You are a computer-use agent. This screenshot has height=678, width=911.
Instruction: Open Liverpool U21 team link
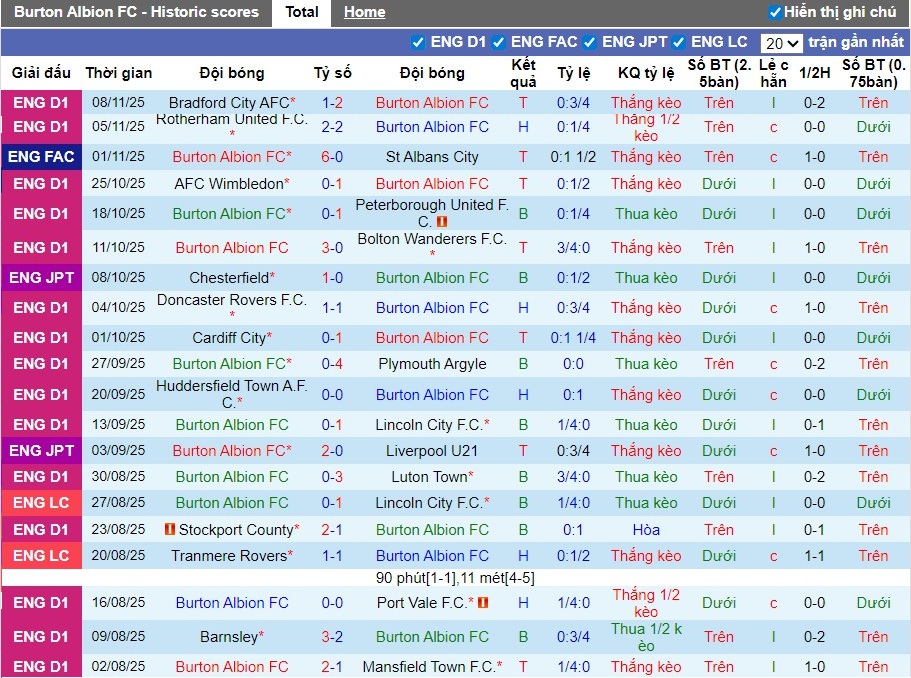[432, 451]
